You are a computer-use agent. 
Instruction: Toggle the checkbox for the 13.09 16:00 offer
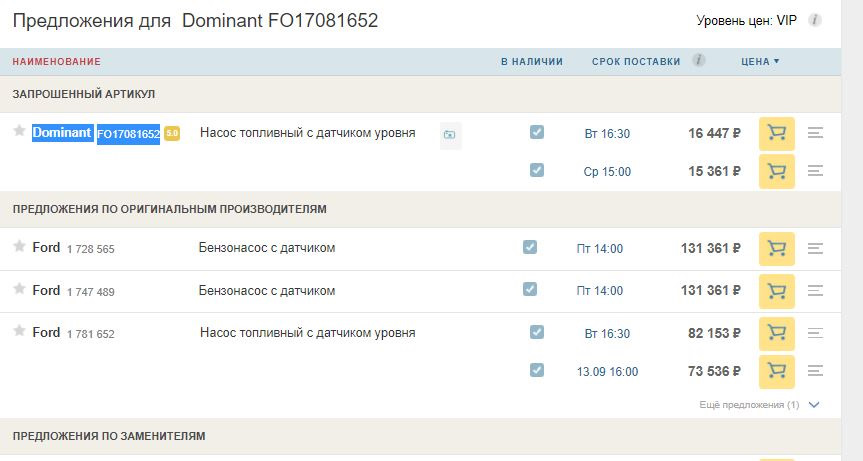(x=537, y=370)
